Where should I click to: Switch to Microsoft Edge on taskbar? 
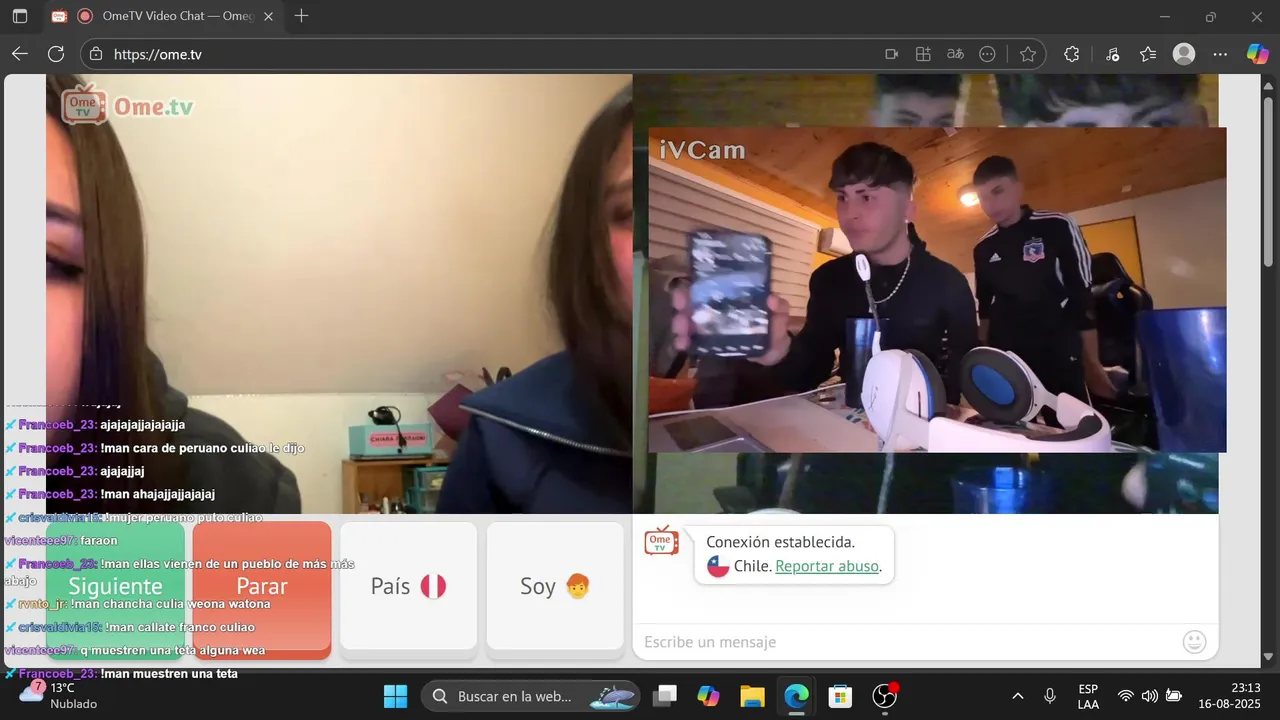pyautogui.click(x=796, y=696)
